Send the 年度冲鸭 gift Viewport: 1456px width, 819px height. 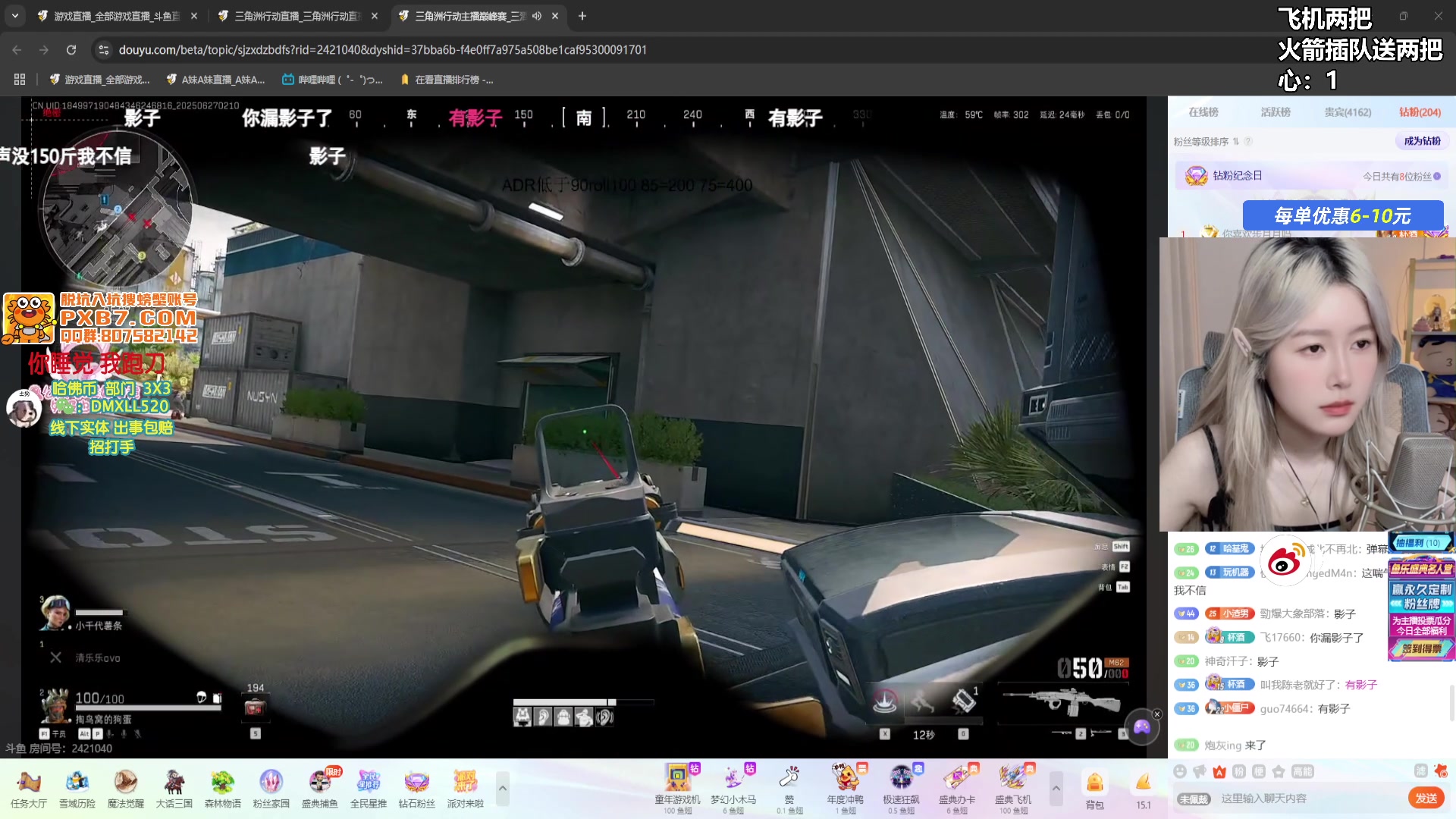(x=846, y=789)
